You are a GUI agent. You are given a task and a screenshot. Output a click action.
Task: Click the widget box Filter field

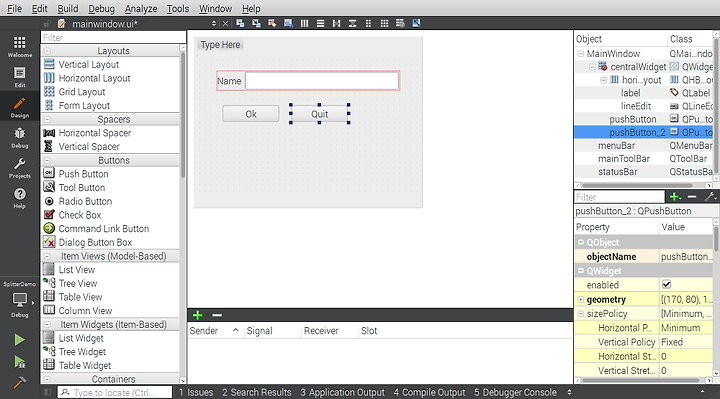(x=113, y=38)
